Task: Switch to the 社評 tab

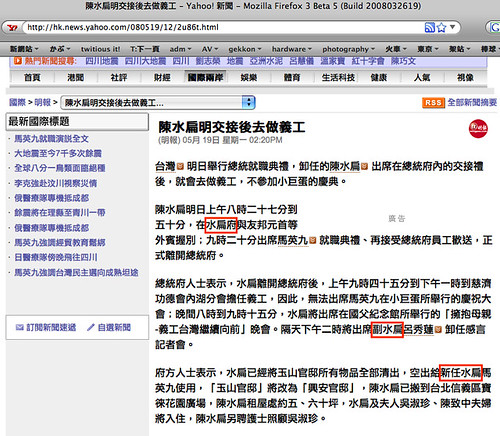Action: click(119, 77)
